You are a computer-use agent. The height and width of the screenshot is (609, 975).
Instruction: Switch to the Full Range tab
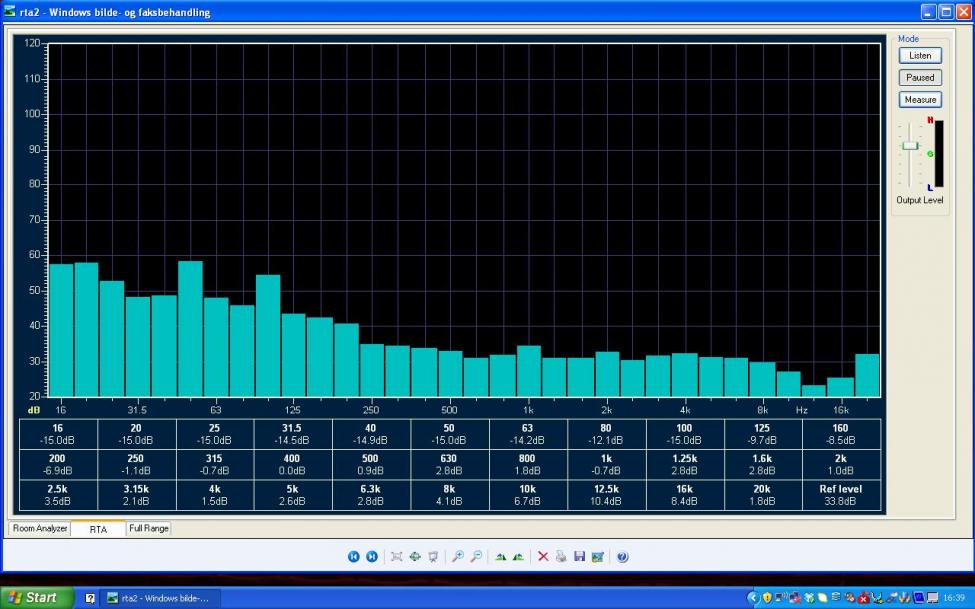click(148, 529)
